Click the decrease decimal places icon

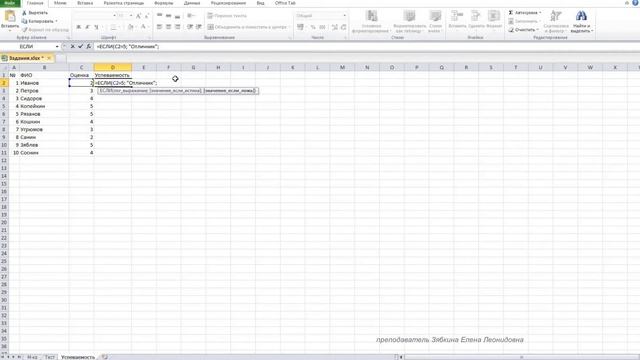(x=344, y=27)
